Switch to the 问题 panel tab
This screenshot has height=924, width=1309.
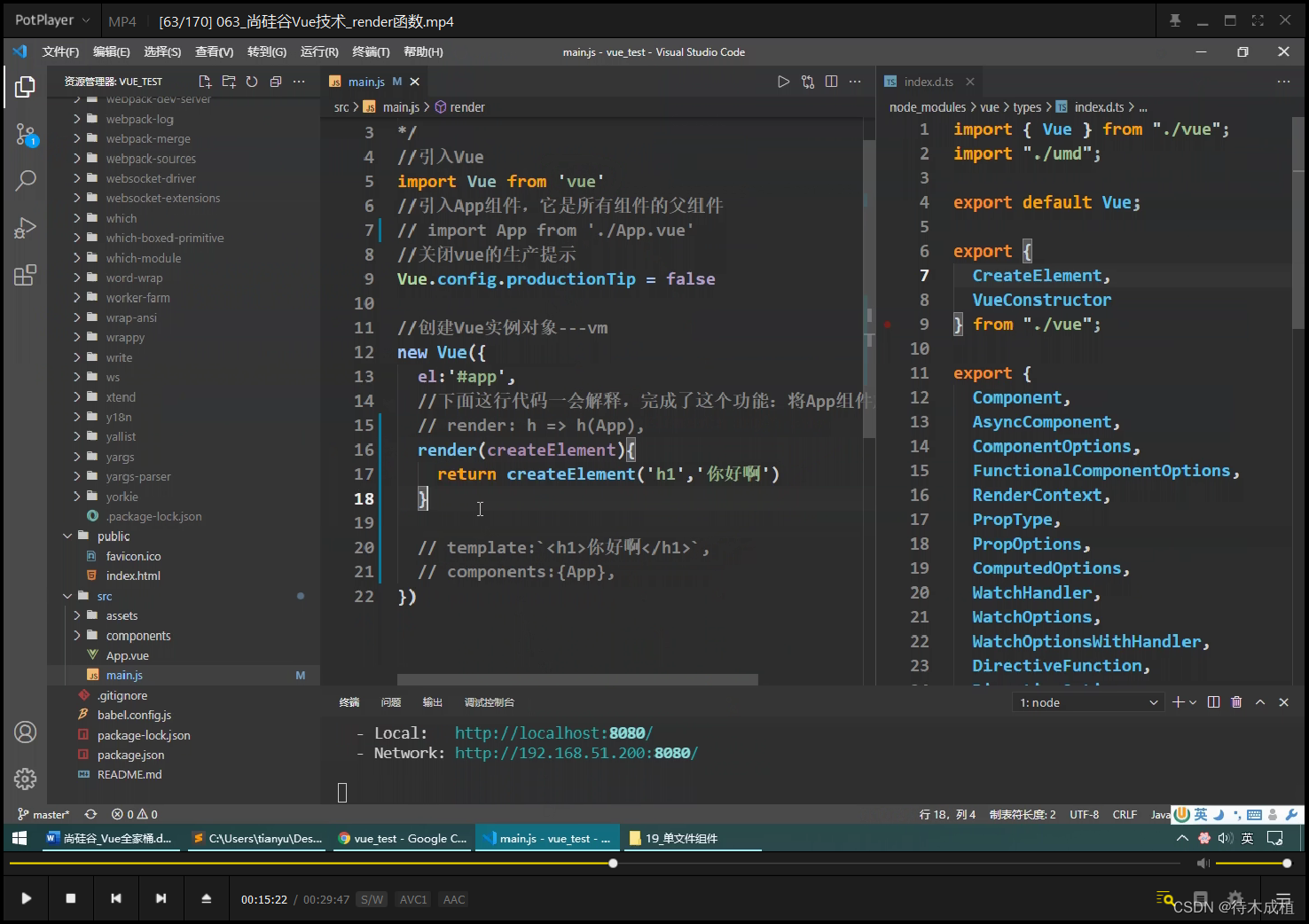tap(391, 702)
